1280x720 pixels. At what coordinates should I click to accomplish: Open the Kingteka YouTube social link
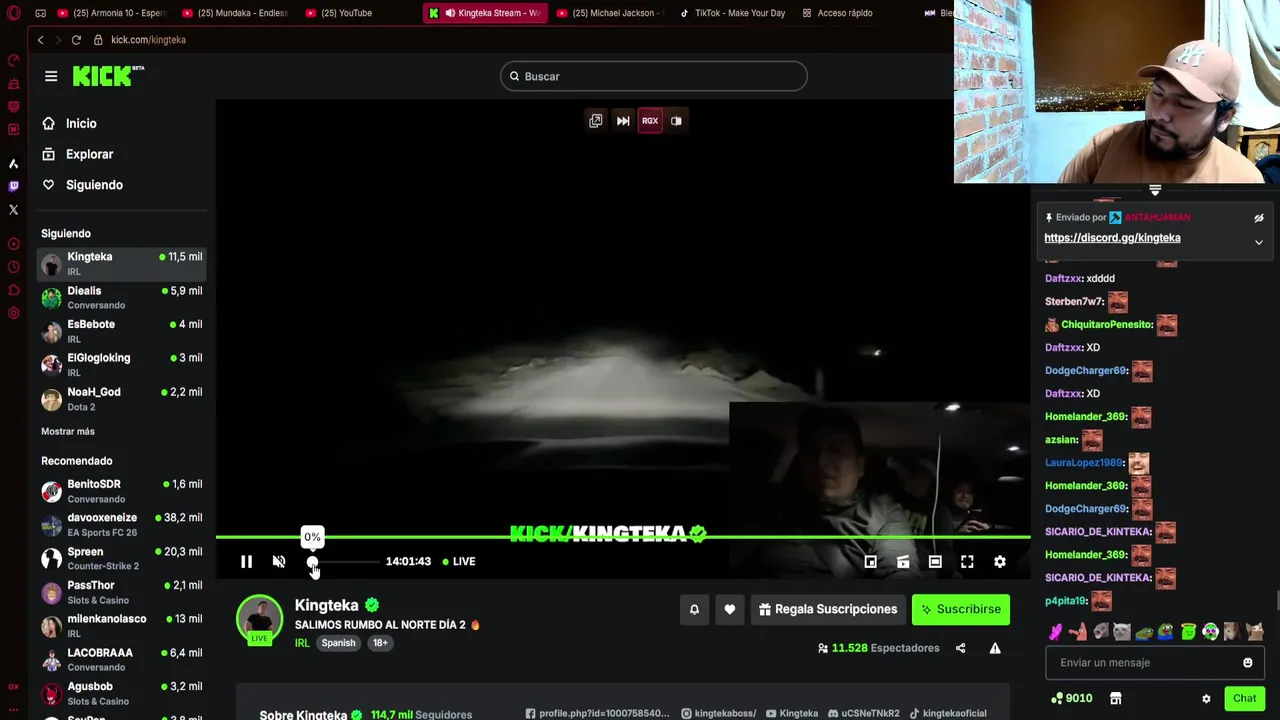point(791,714)
